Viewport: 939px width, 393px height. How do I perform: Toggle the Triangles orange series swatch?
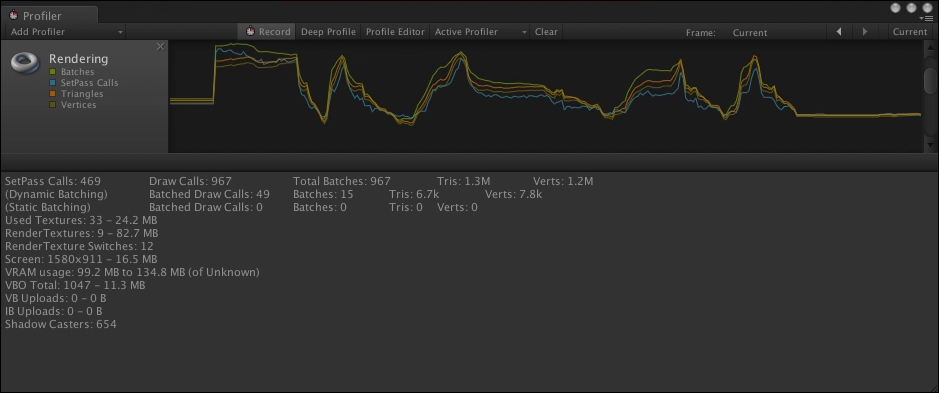pos(53,94)
